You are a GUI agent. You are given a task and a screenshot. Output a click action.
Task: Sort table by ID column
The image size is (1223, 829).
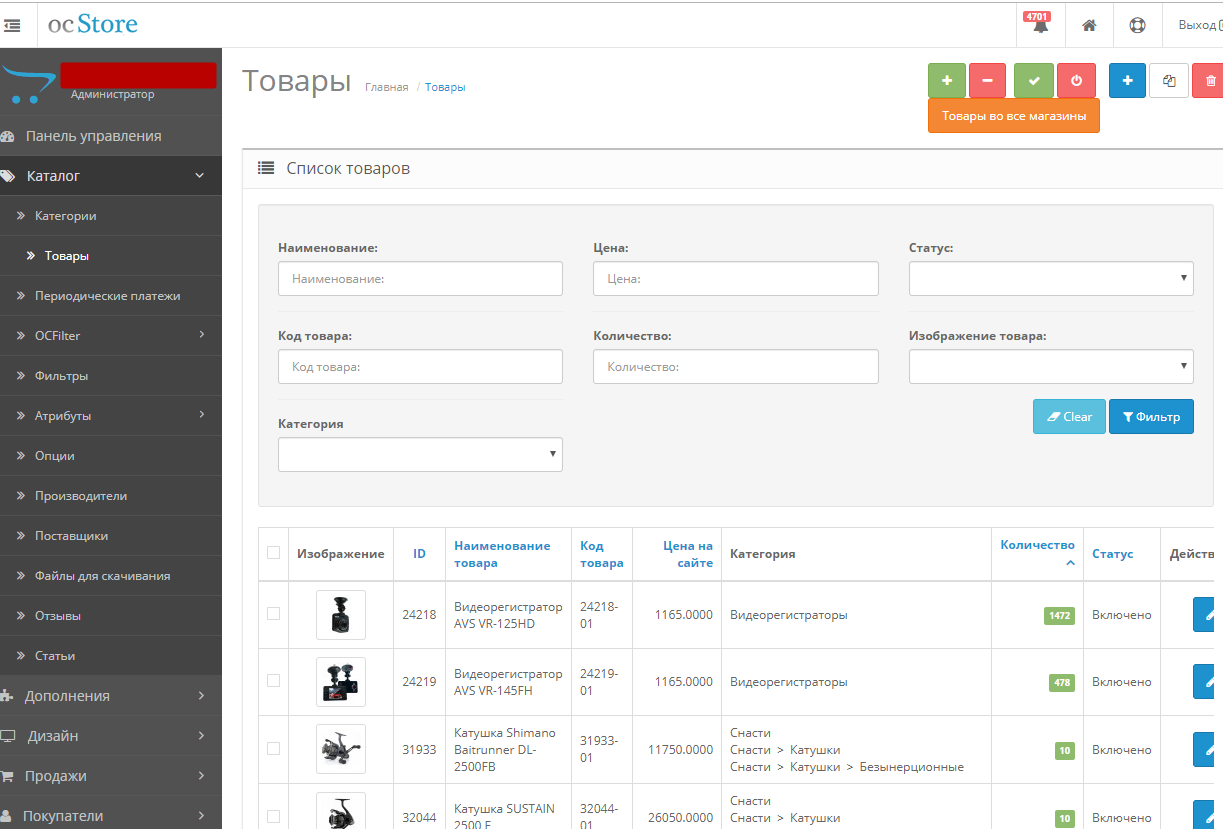[419, 554]
